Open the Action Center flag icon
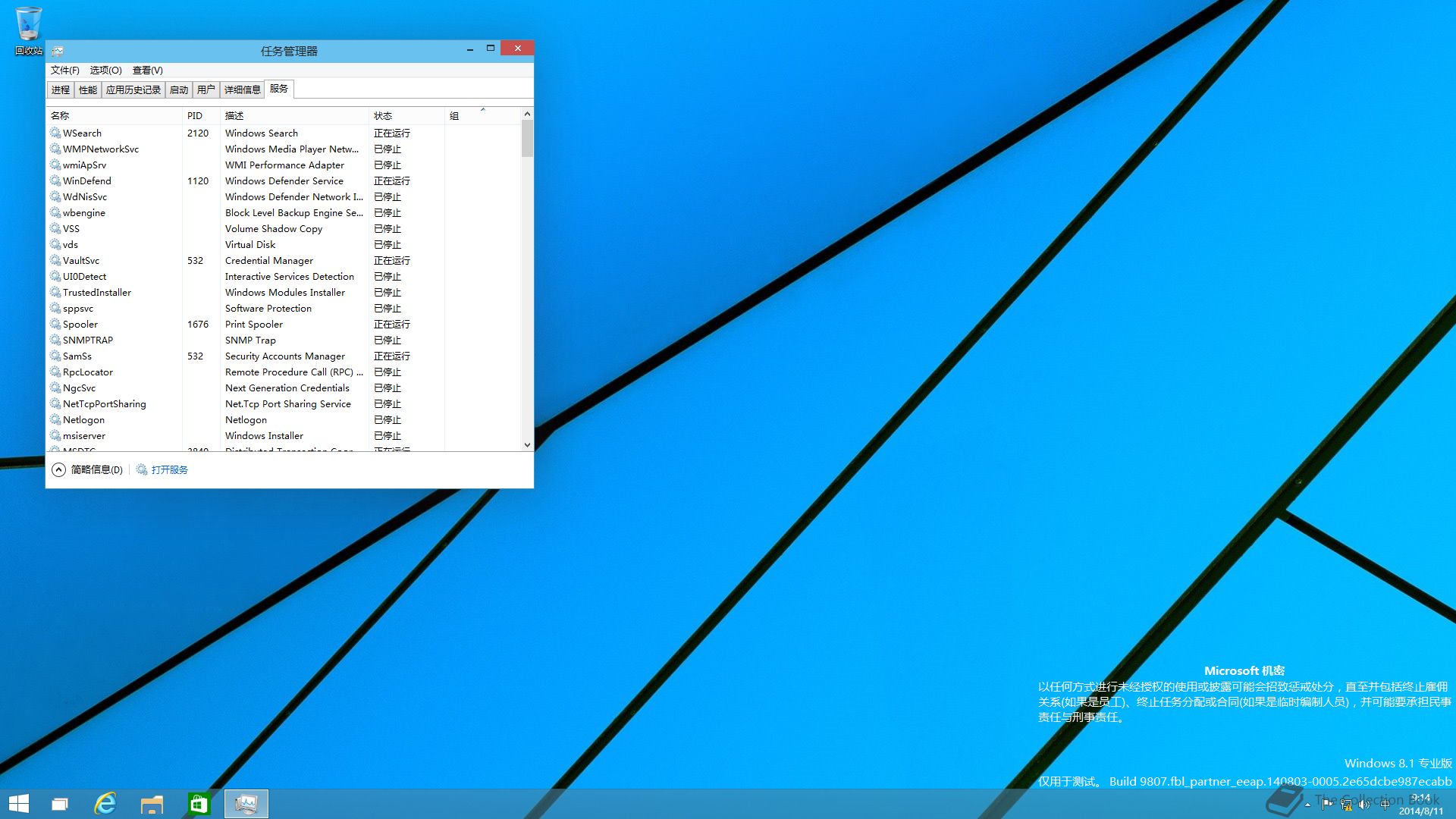1456x819 pixels. [1326, 805]
